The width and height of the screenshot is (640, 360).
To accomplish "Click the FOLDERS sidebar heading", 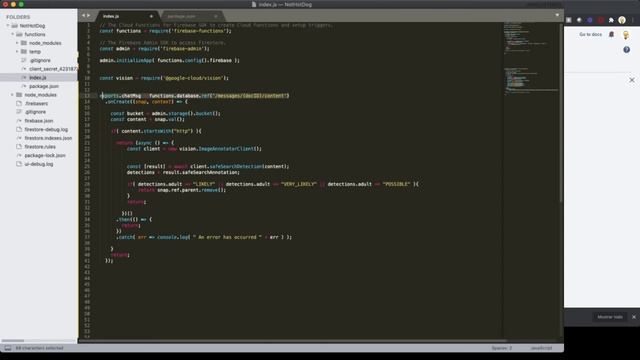I will 18,17.
